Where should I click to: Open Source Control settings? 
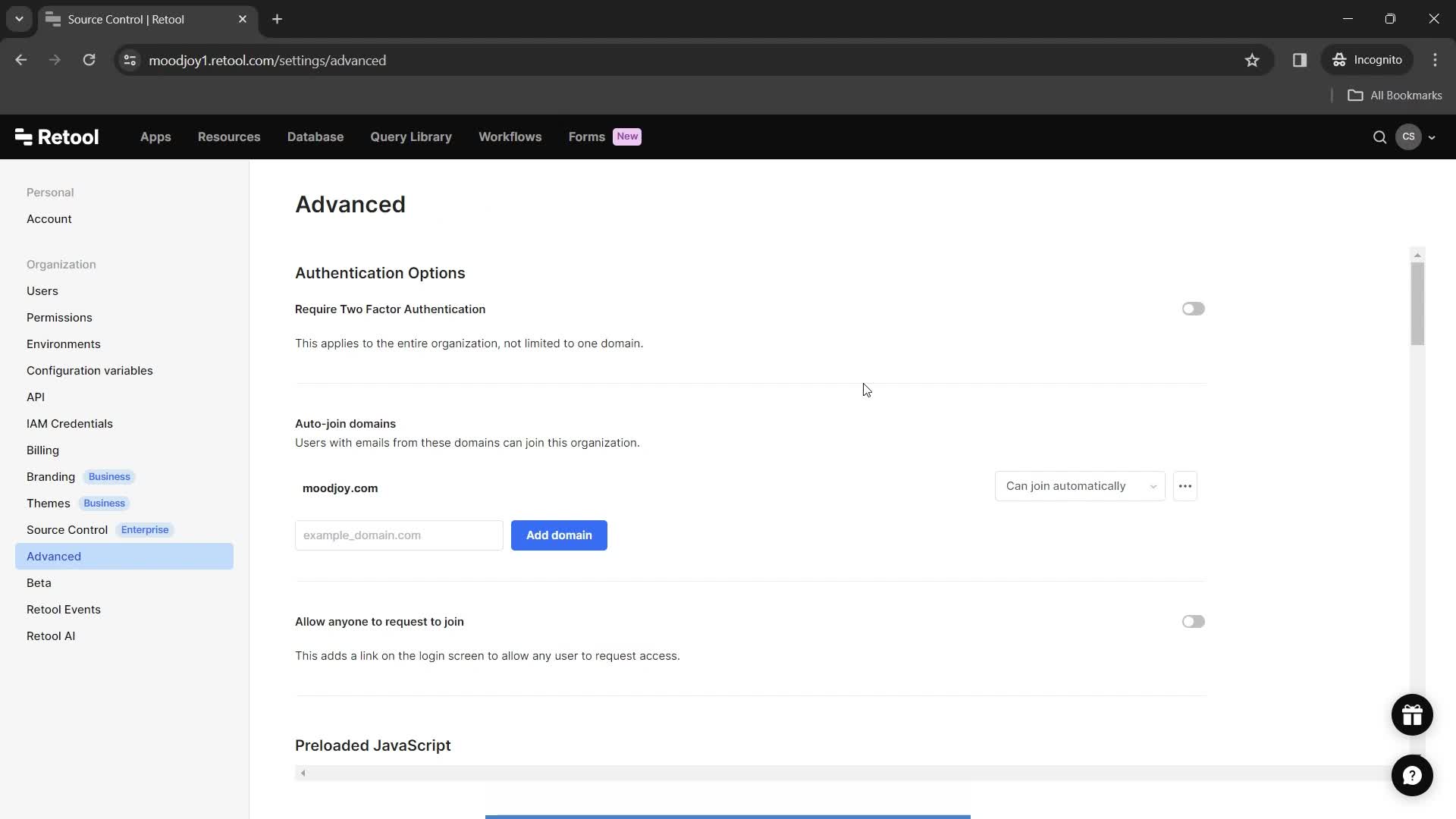click(67, 530)
